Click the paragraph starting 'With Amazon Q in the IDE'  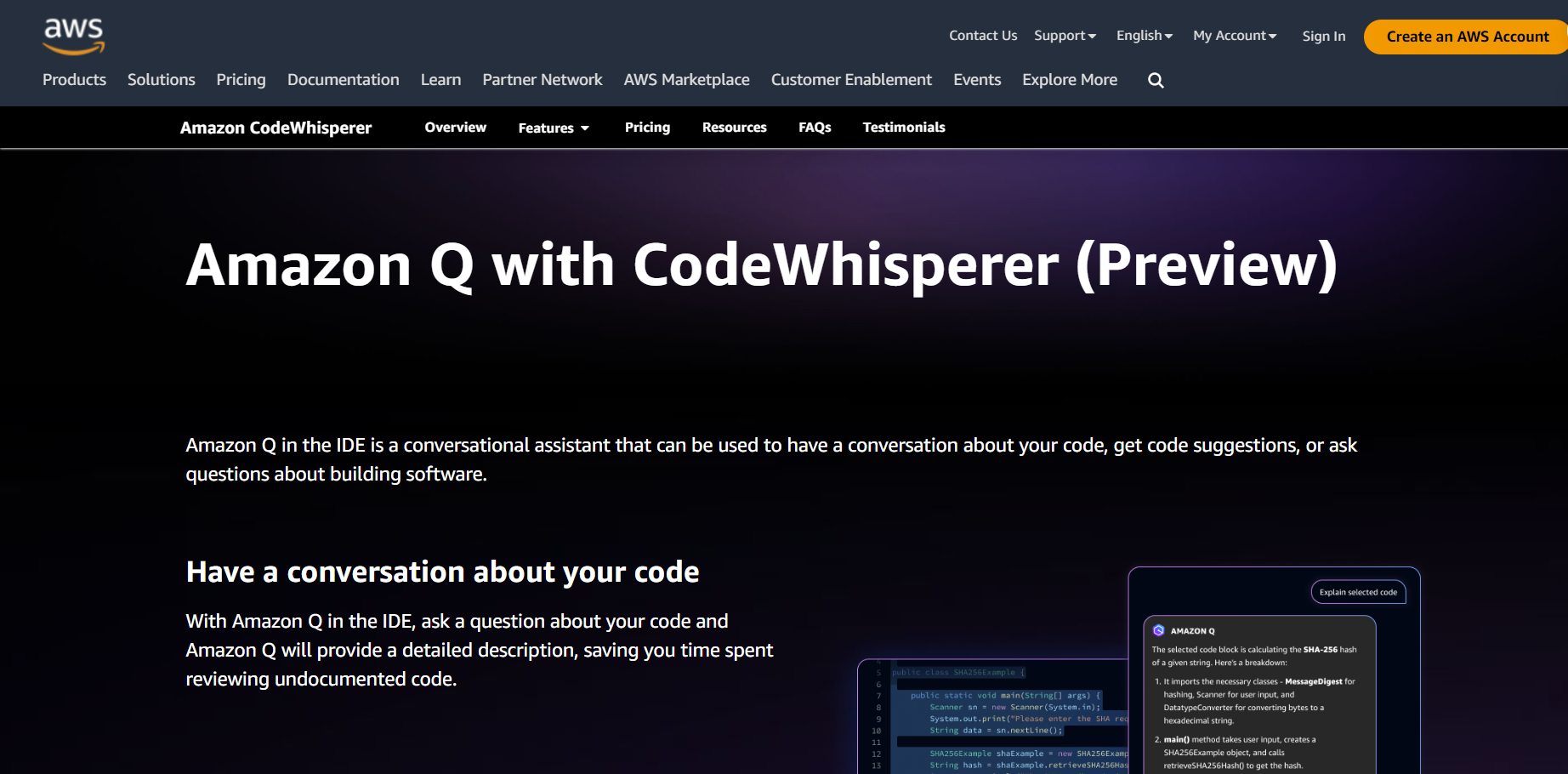tap(480, 650)
